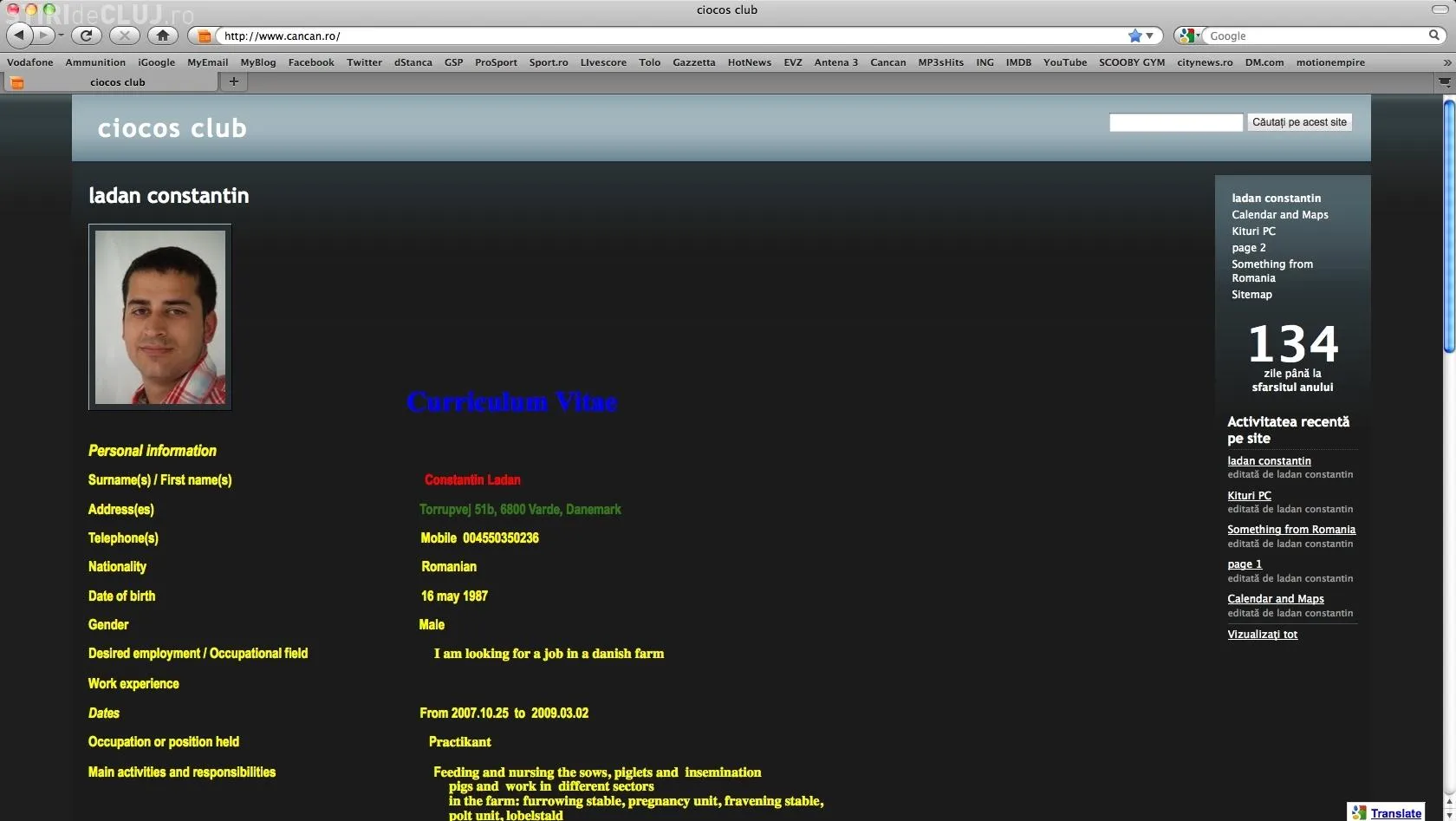Open a new tab with plus button
Screen dimensions: 1456x821
coord(233,81)
